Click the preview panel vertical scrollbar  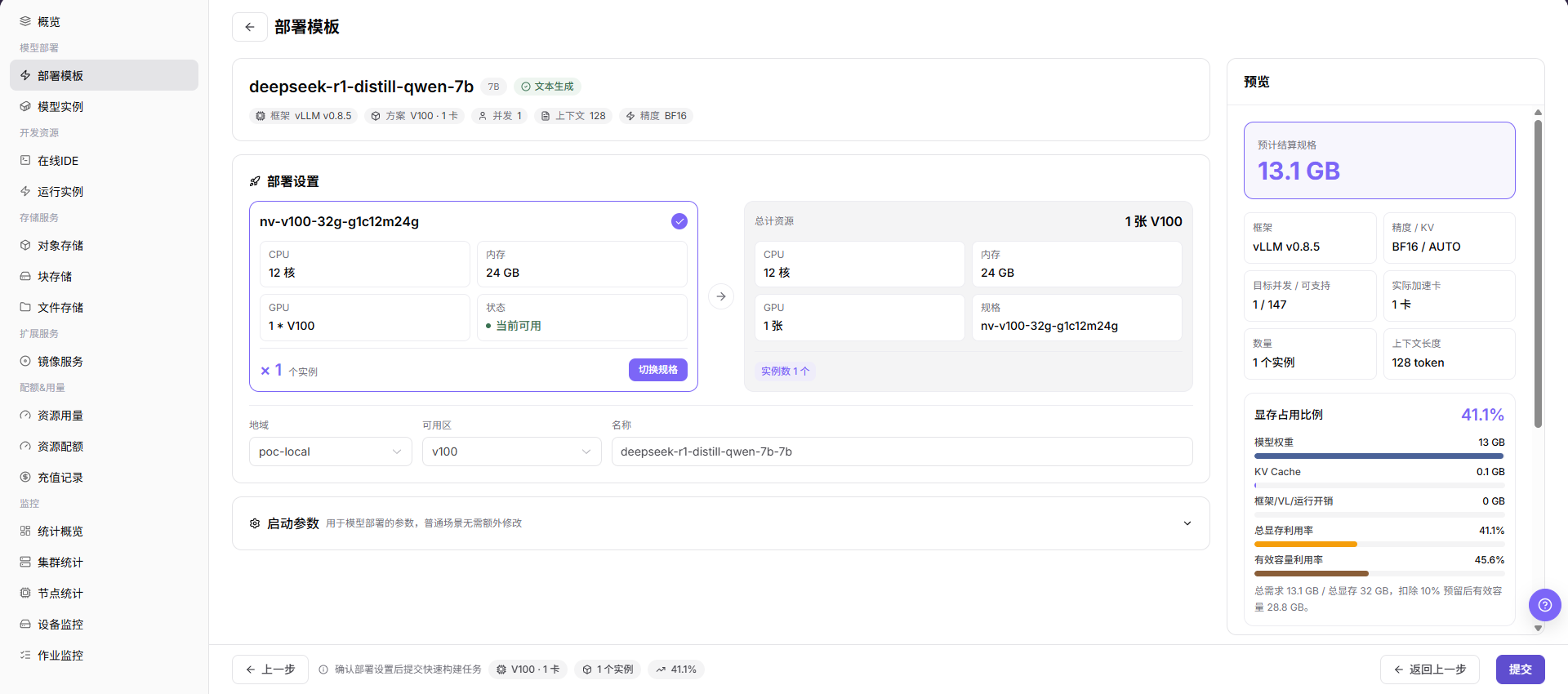[x=1538, y=274]
